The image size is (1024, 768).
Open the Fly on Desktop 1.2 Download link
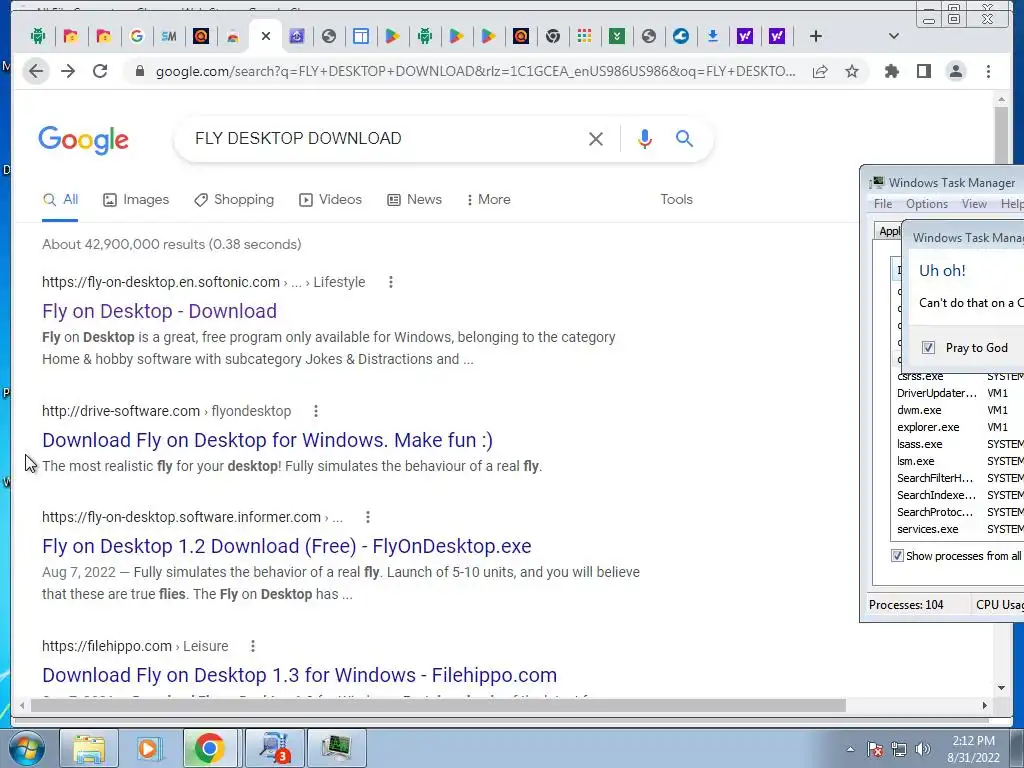pos(287,546)
